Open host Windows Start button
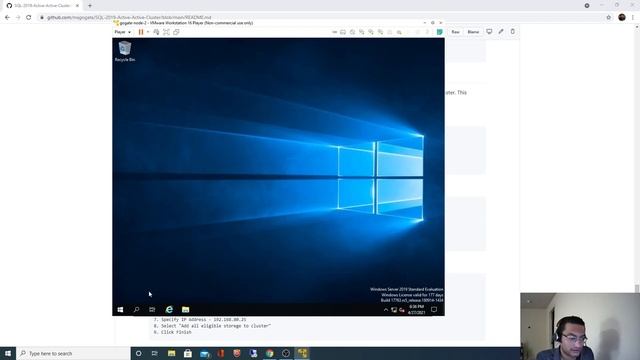 8,353
